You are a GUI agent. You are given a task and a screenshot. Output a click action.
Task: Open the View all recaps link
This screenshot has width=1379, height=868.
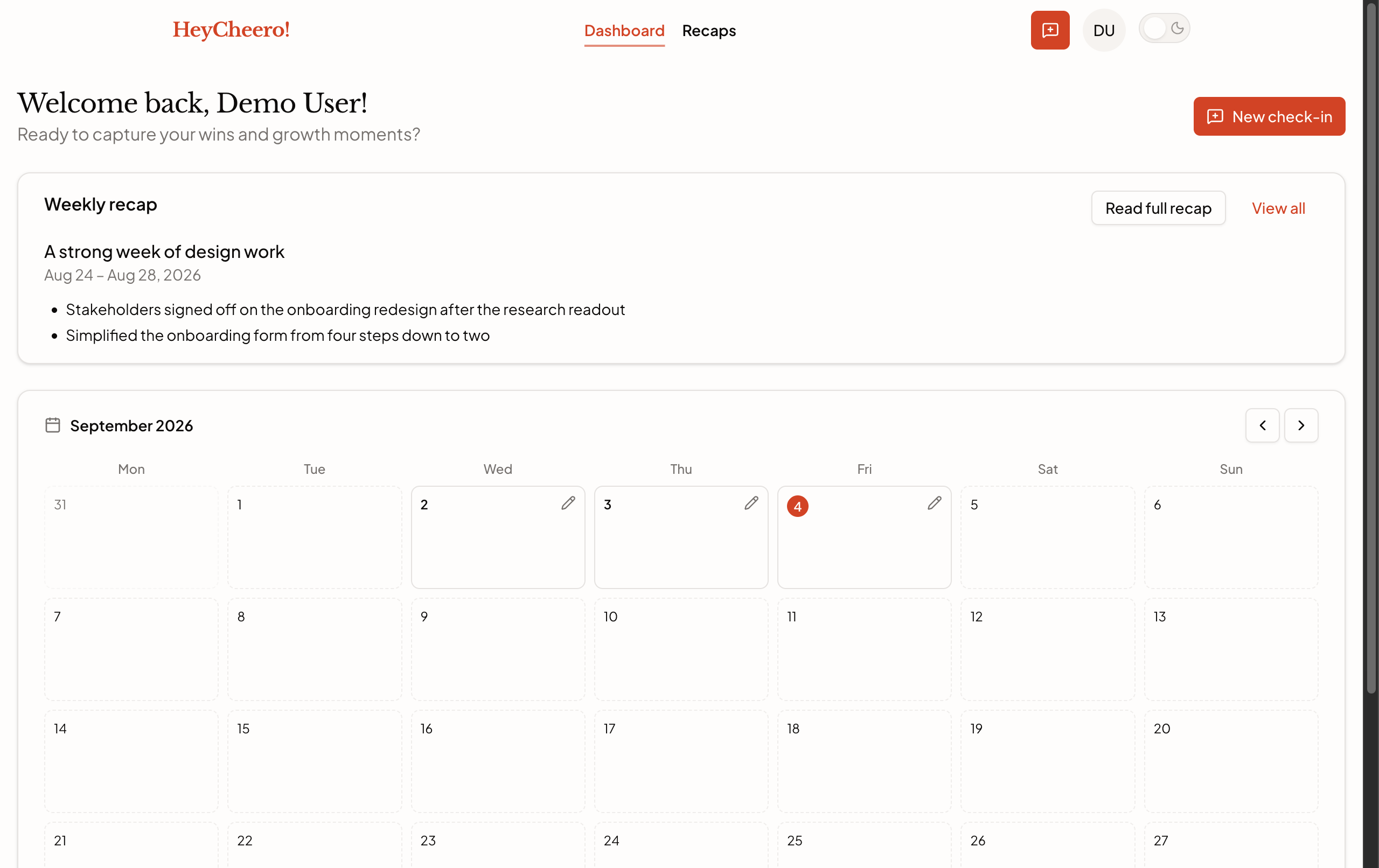1278,208
